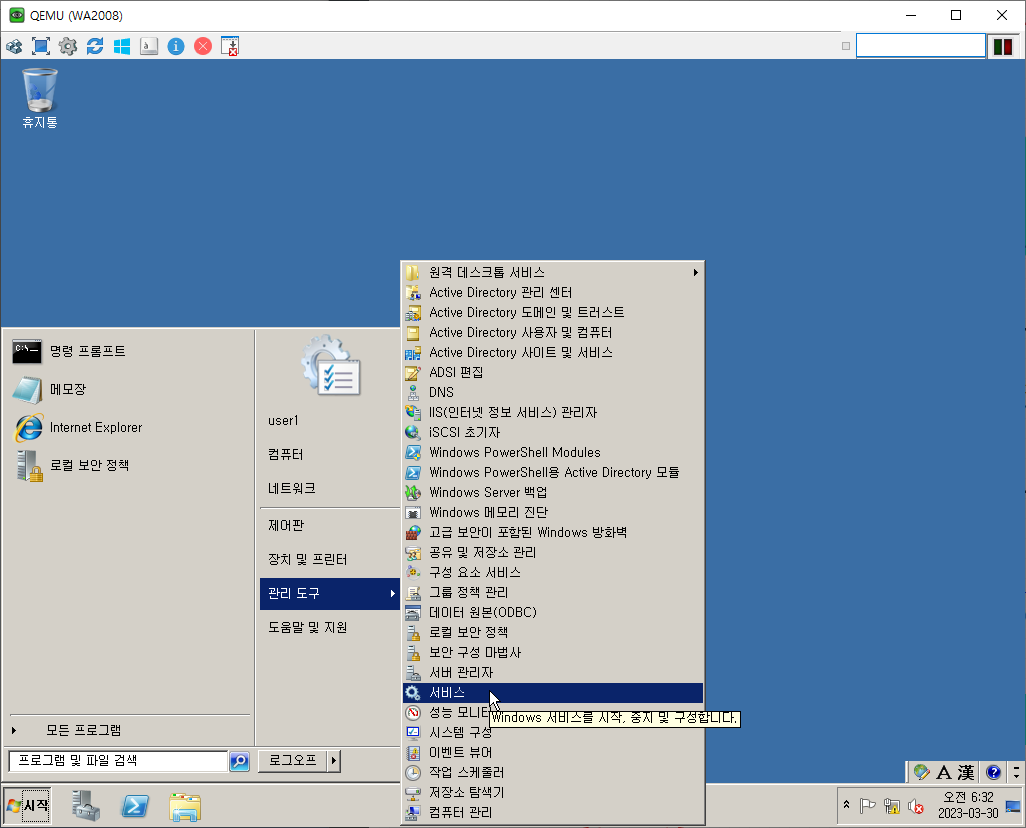Click the 漢 Hanja language bar button
The height and width of the screenshot is (828, 1026).
tap(966, 772)
